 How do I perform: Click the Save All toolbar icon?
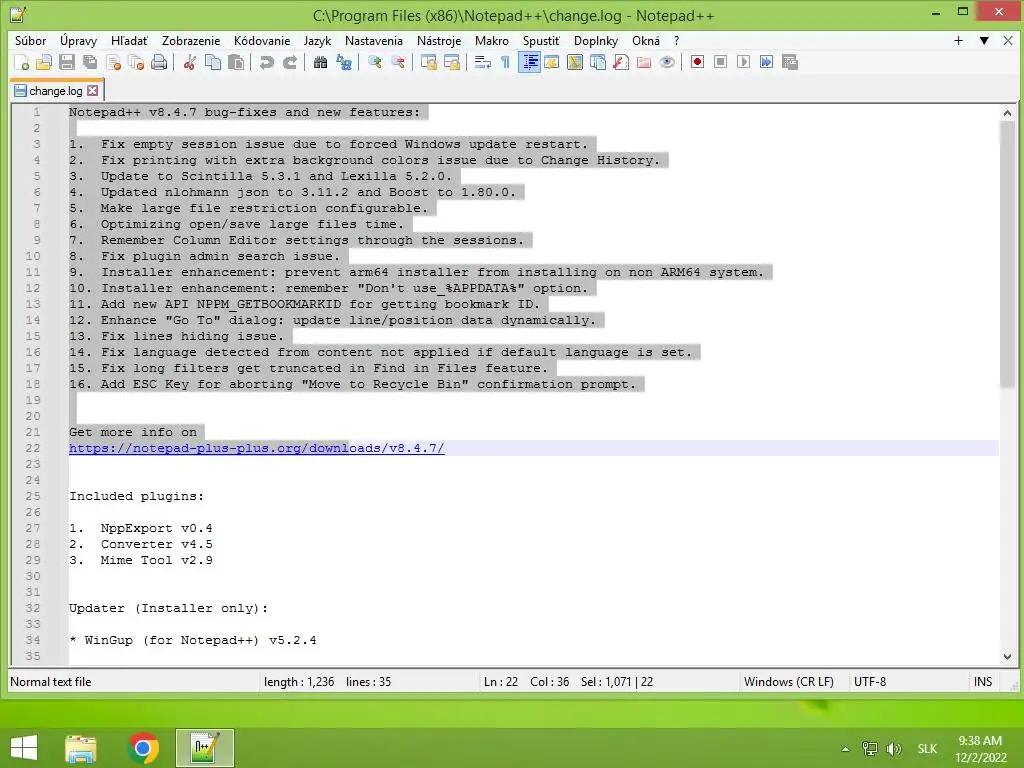[90, 62]
